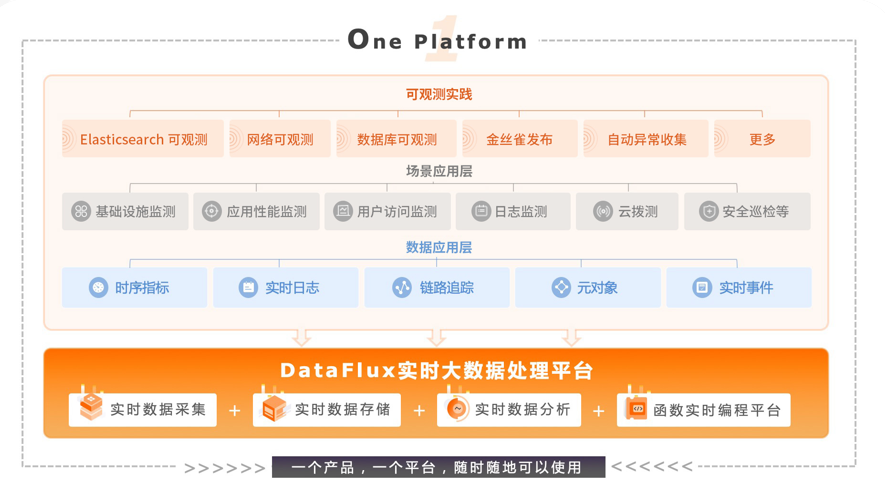
Task: Click the 用户访问监测 chart icon
Action: pos(343,211)
